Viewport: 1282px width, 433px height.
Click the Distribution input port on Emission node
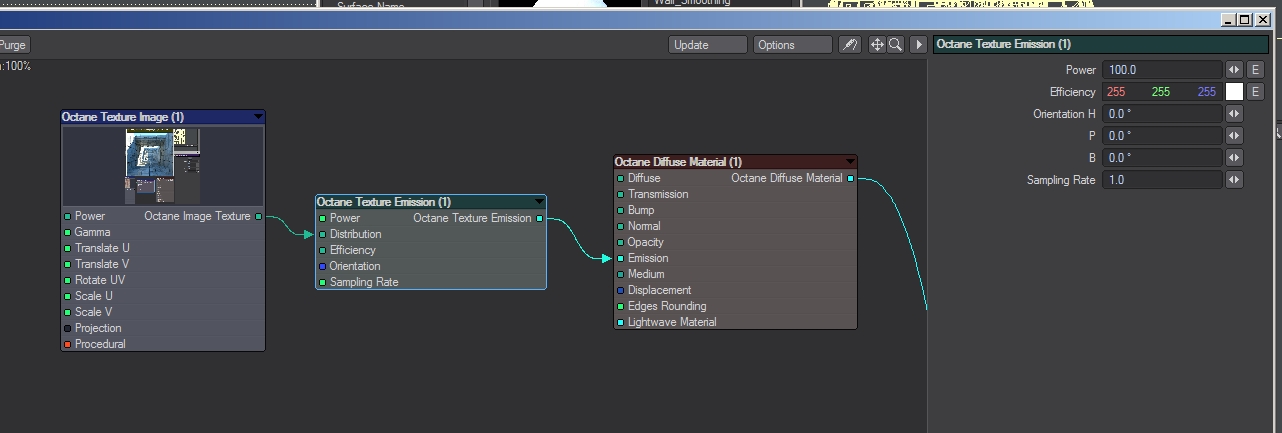pyautogui.click(x=322, y=234)
